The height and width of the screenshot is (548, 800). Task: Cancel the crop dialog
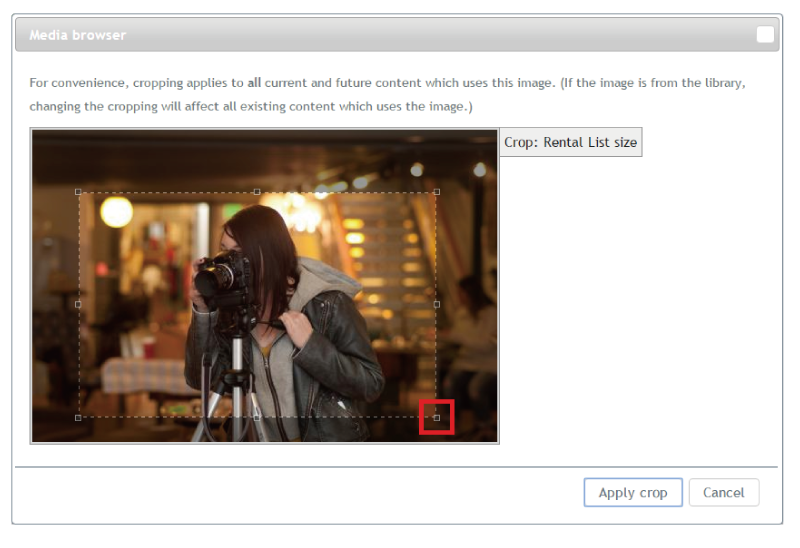coord(723,492)
